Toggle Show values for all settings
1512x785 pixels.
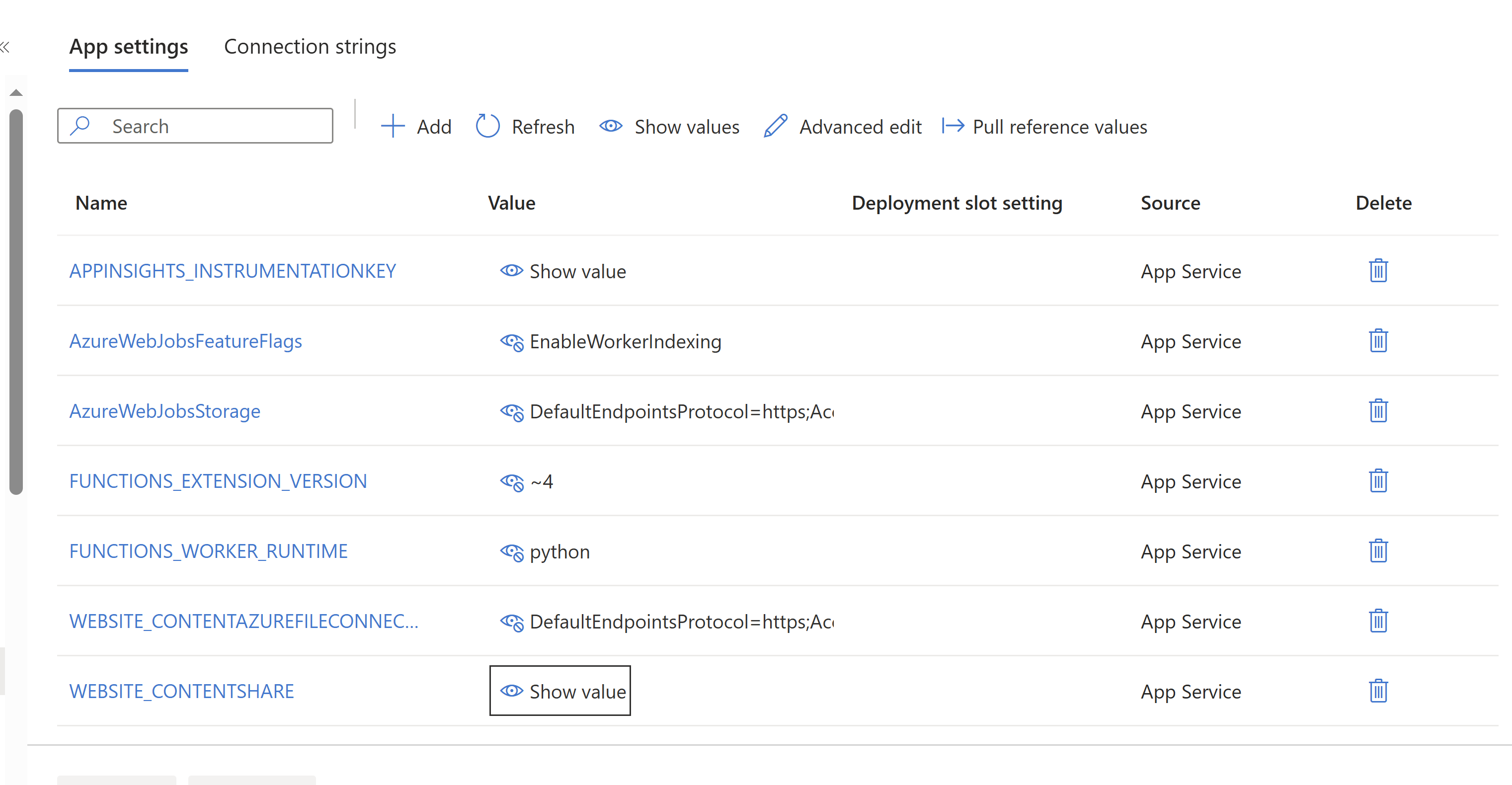click(x=670, y=127)
